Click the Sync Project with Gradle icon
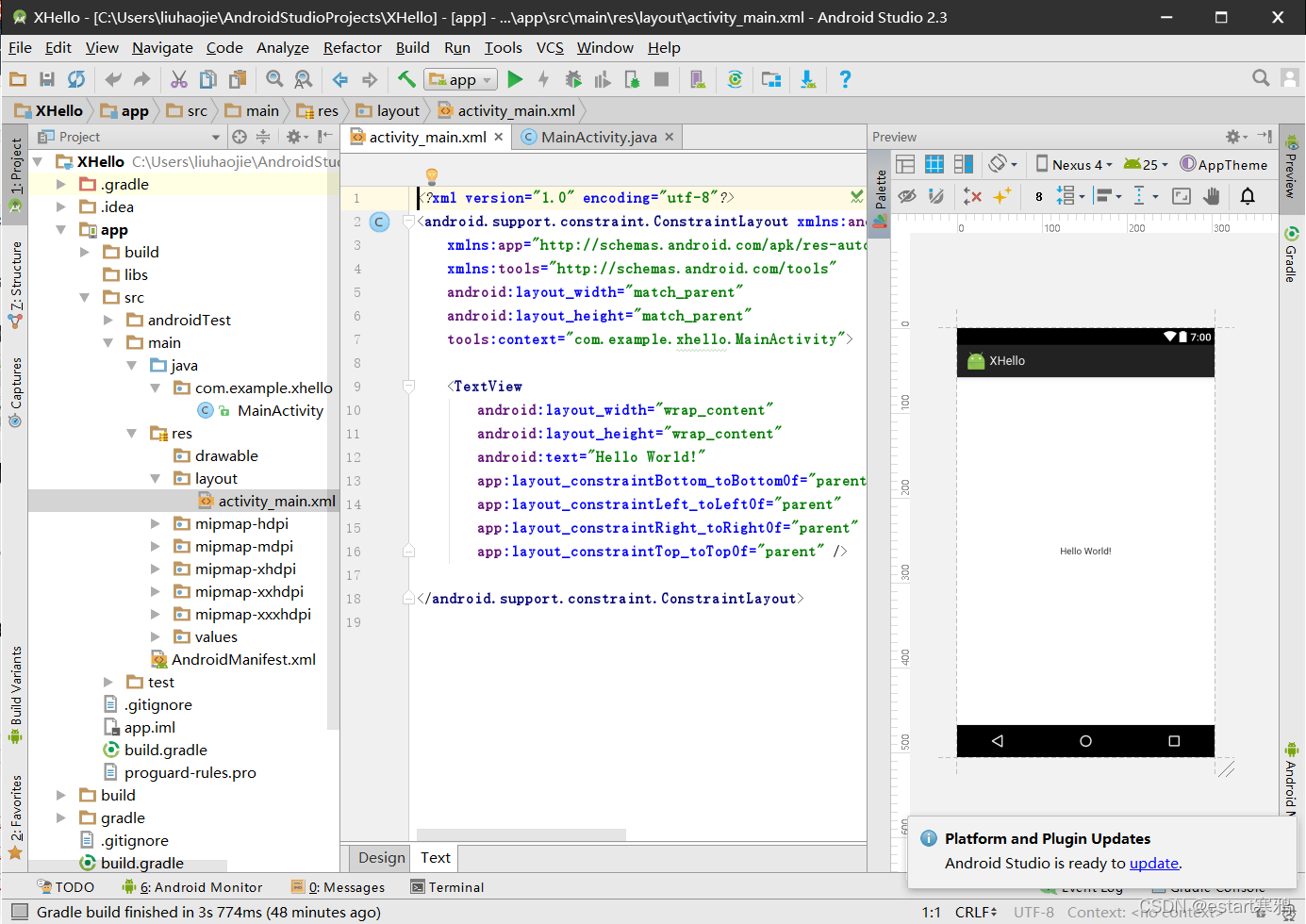Screen dimensions: 1306x924 click(x=735, y=80)
